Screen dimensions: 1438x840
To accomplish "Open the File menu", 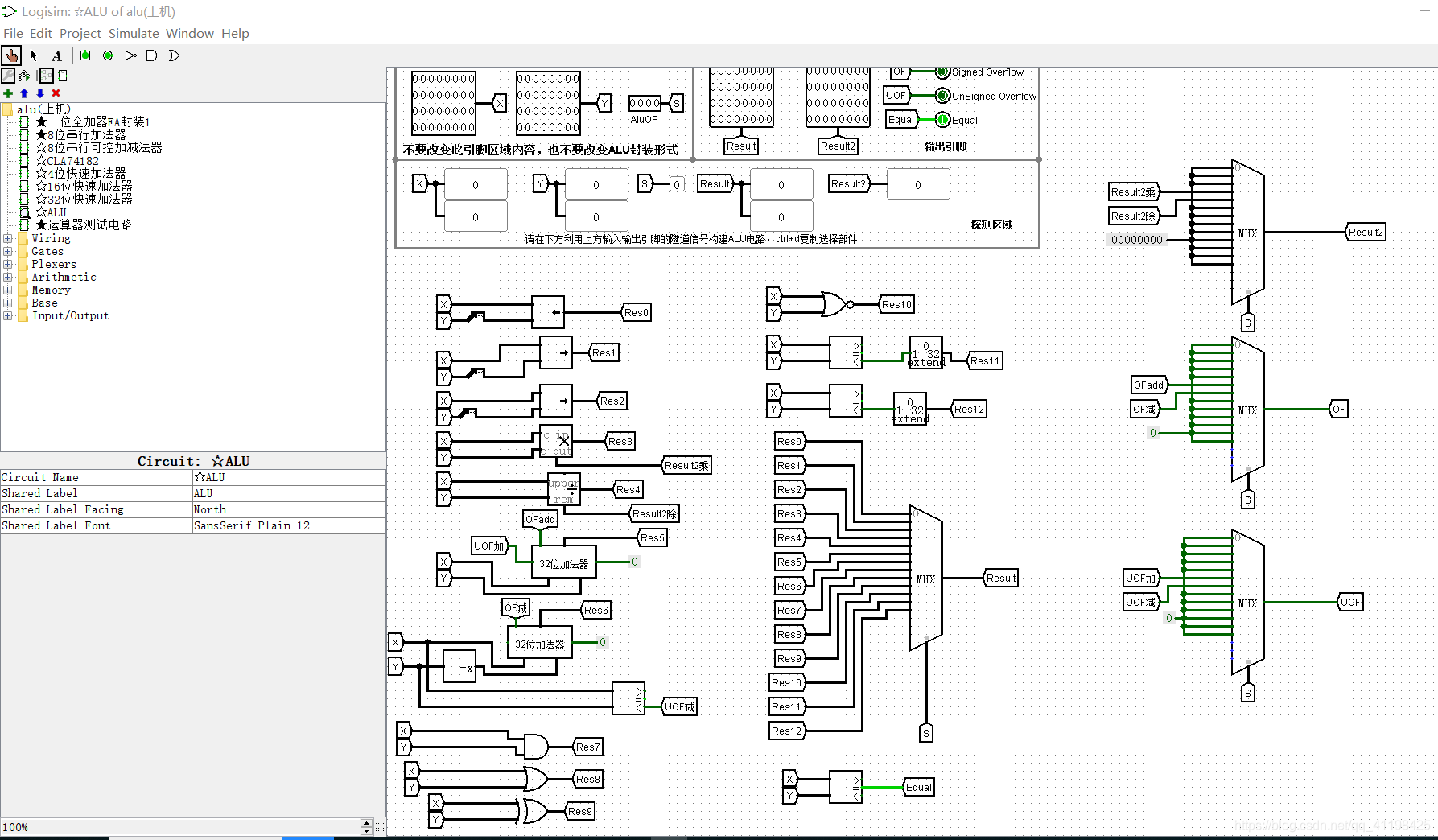I will point(13,33).
